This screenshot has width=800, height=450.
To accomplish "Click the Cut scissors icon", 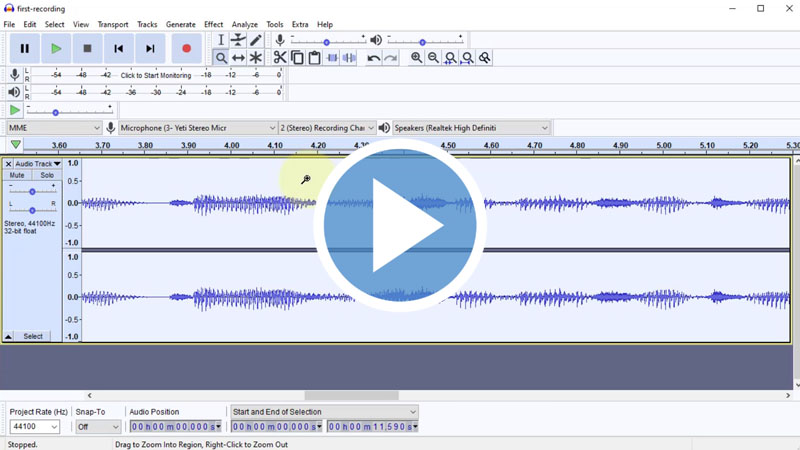I will pyautogui.click(x=280, y=58).
